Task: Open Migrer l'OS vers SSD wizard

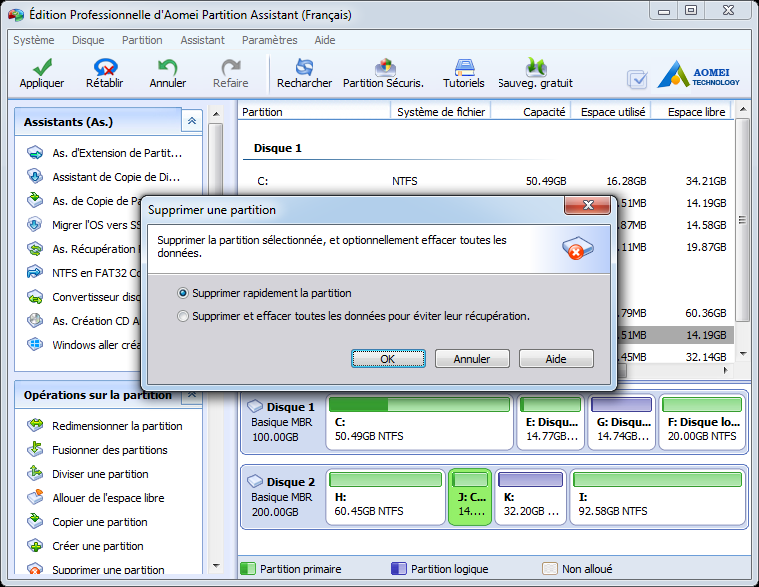Action: click(x=83, y=225)
